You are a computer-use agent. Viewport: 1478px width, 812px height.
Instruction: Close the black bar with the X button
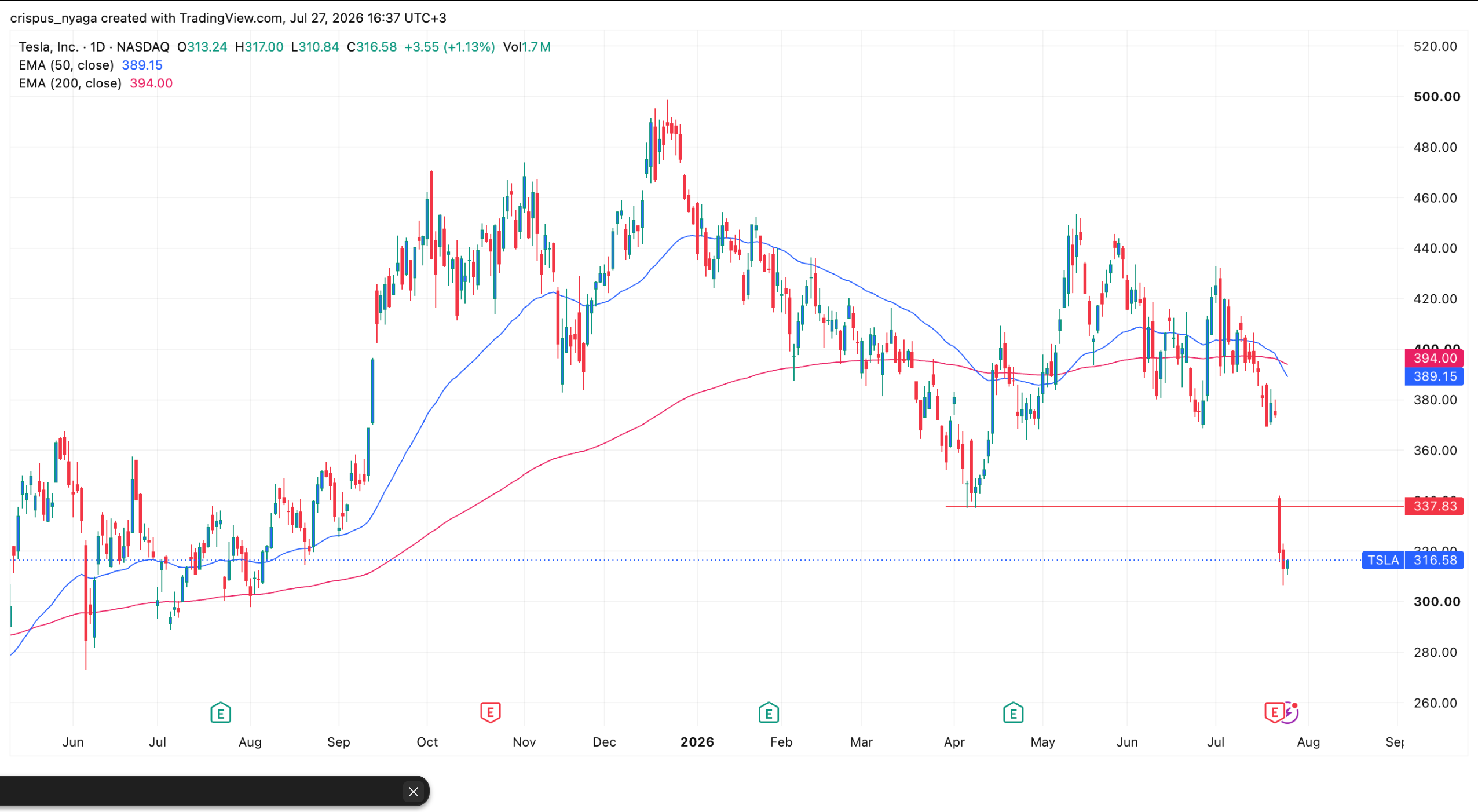point(413,791)
